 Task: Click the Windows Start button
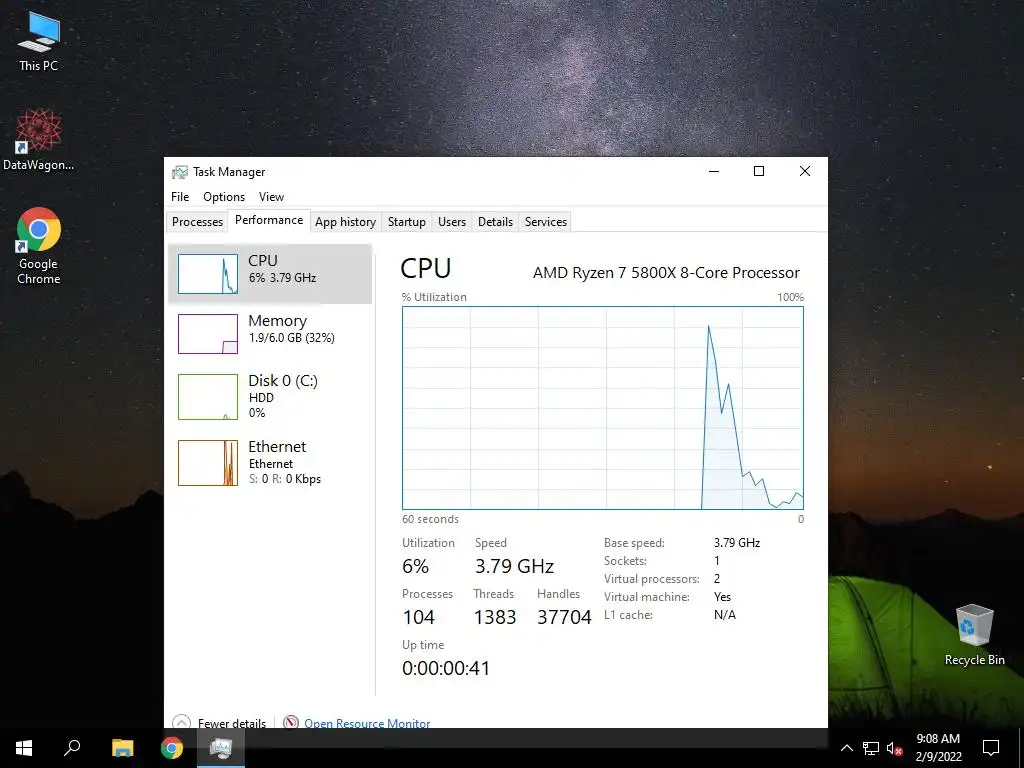pyautogui.click(x=24, y=748)
